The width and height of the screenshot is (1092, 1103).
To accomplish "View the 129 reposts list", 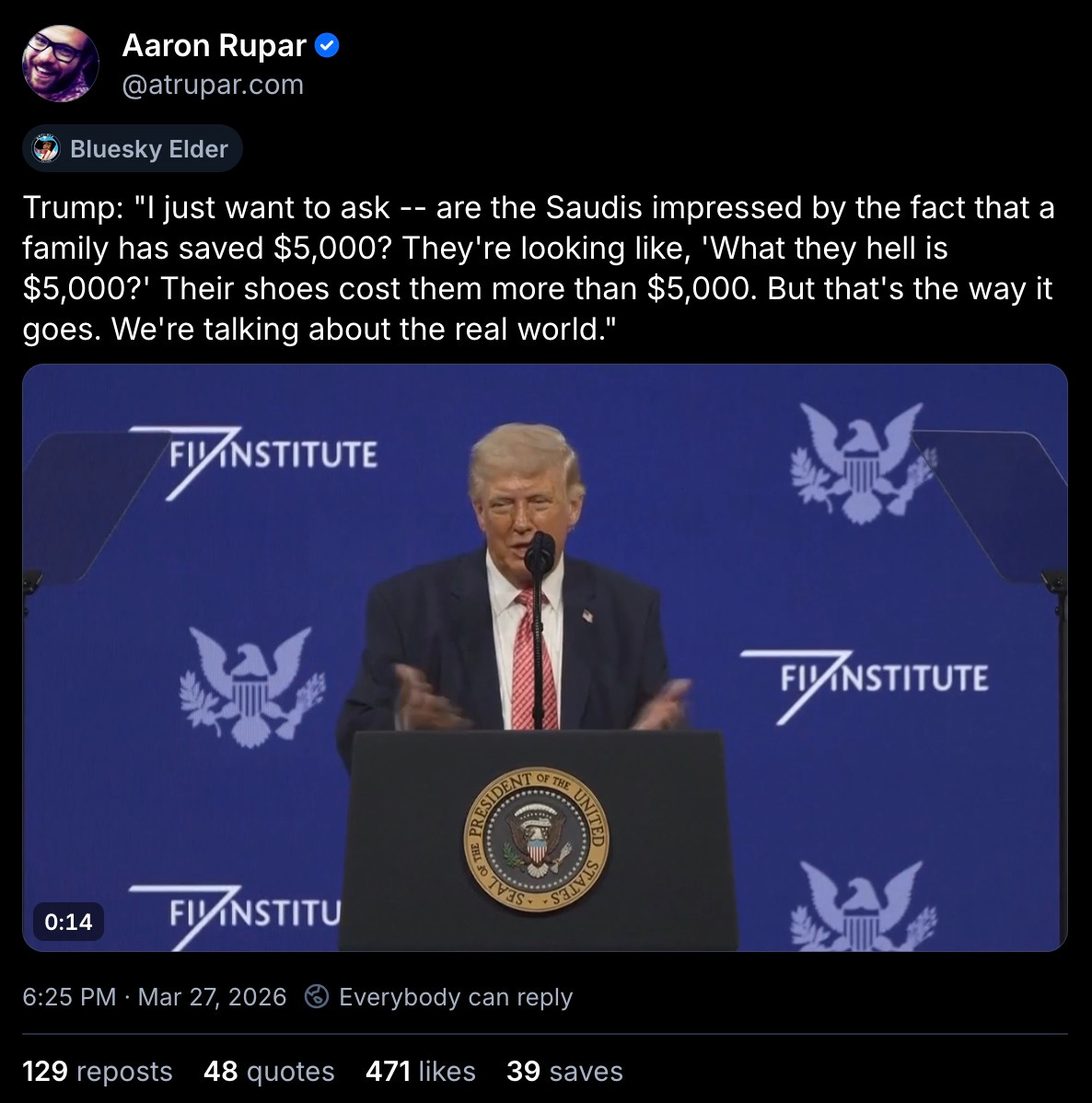I will 97,1072.
